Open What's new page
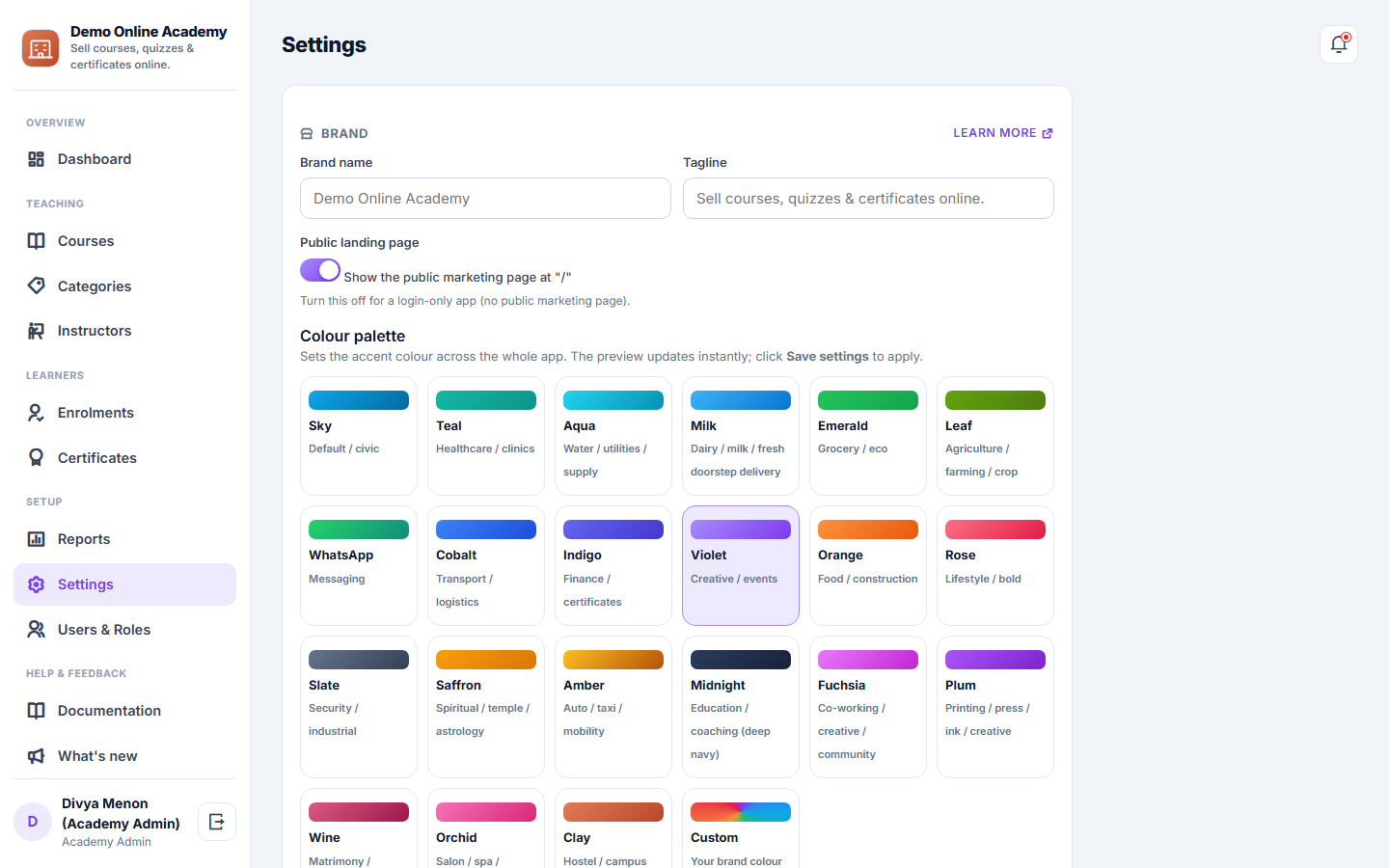The height and width of the screenshot is (868, 1389). [x=124, y=756]
